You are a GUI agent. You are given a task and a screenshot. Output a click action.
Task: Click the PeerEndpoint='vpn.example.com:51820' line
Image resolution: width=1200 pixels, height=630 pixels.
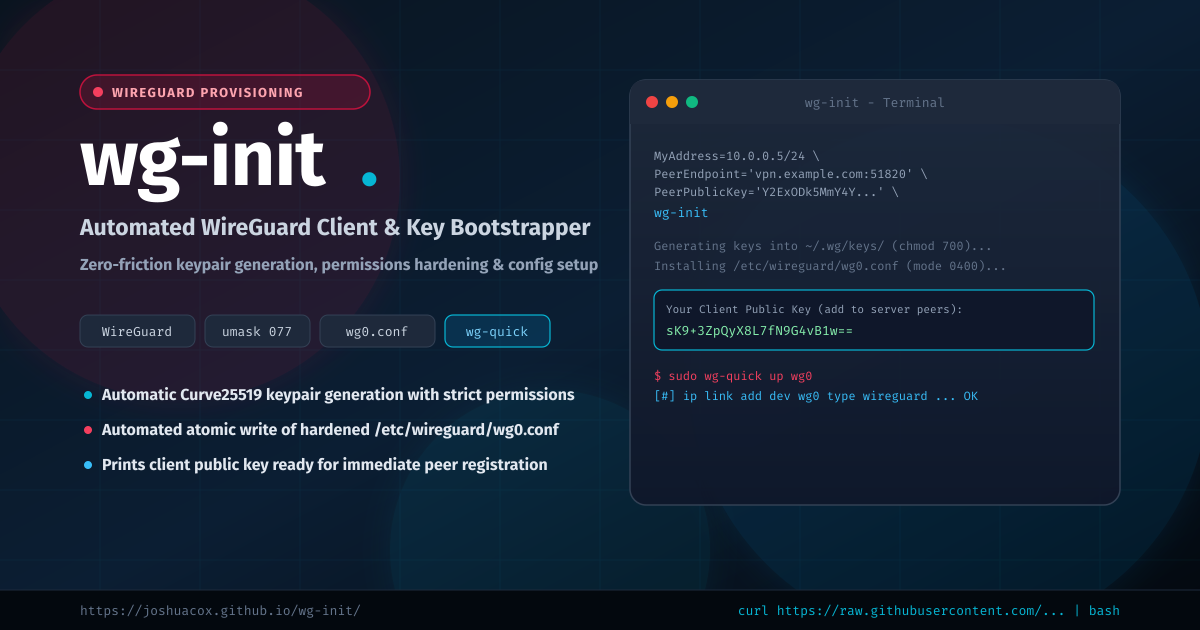pos(791,174)
